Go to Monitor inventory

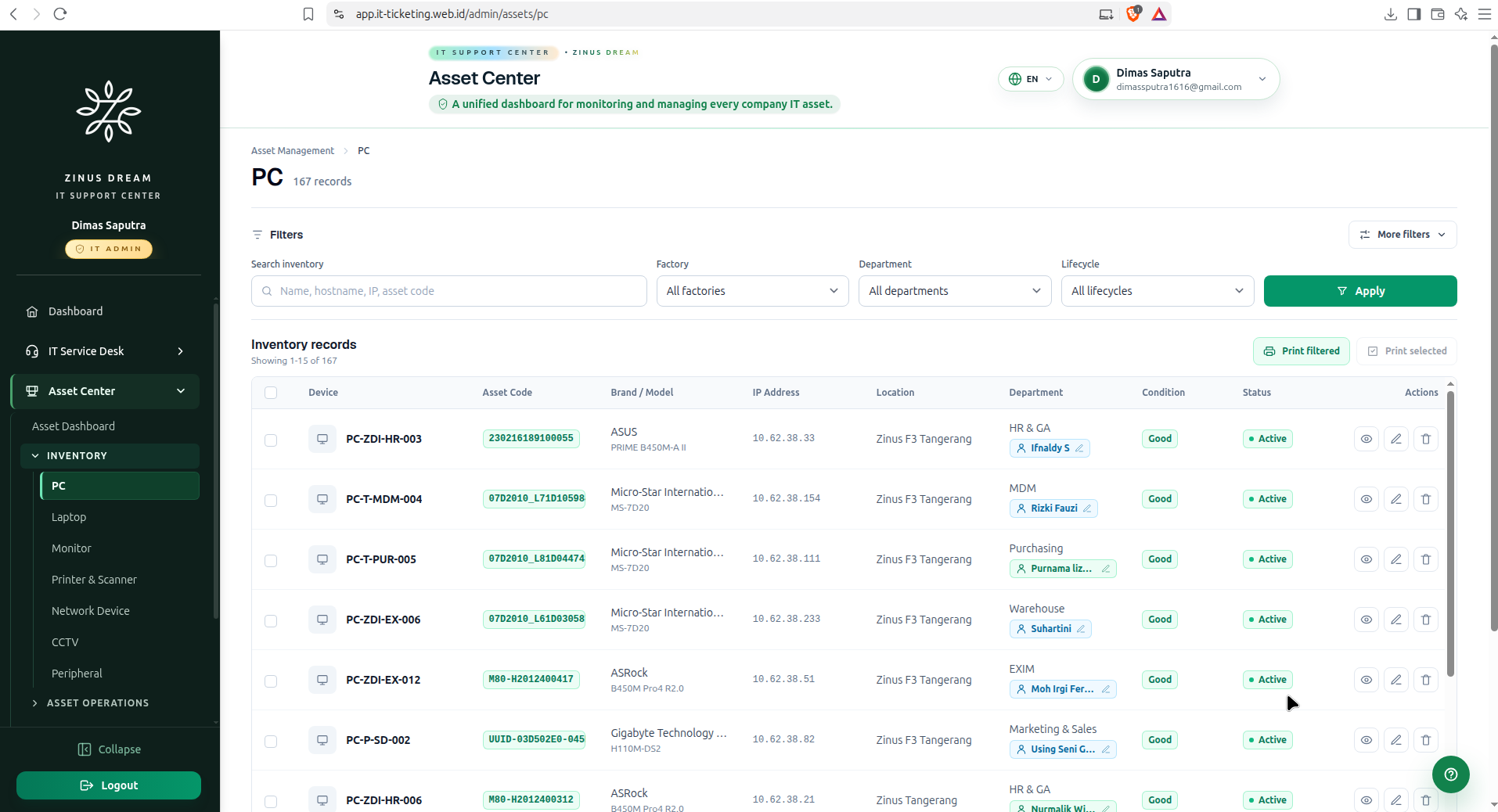tap(71, 548)
